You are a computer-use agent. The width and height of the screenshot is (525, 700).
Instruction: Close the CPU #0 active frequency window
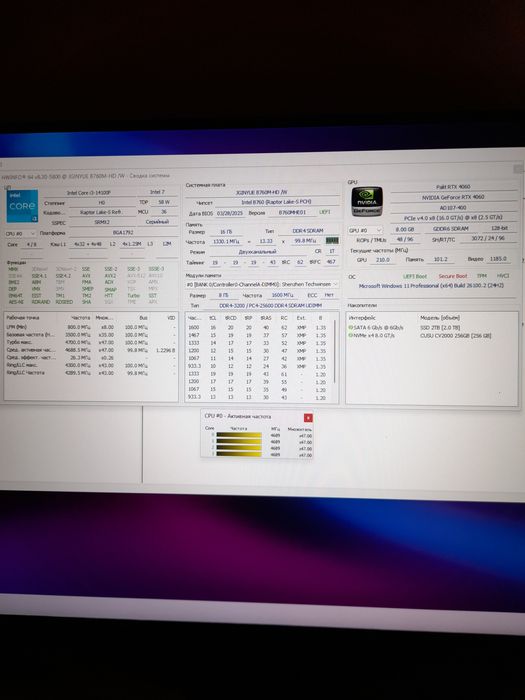point(308,418)
